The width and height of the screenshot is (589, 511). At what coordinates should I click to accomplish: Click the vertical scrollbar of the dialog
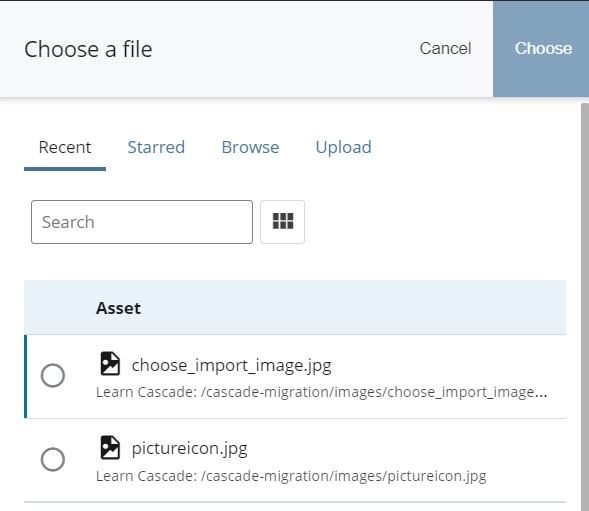(584, 306)
